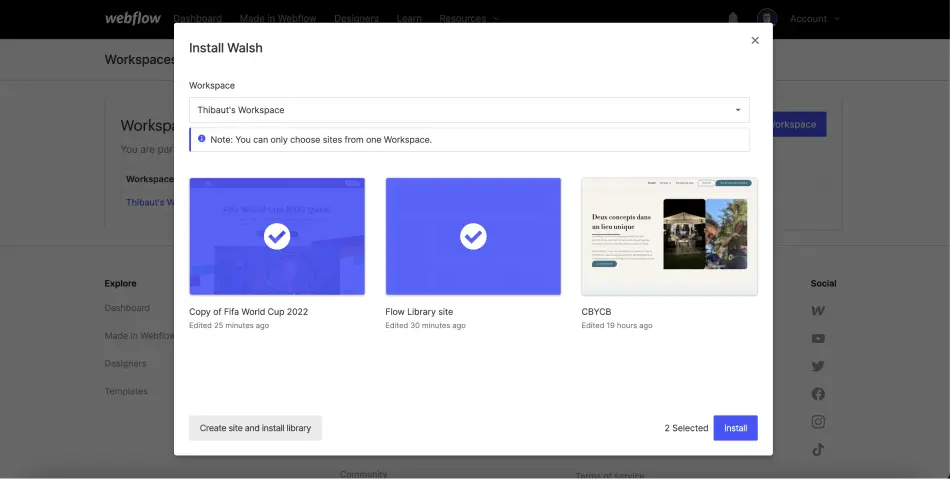The height and width of the screenshot is (479, 950).
Task: Open the Thibaut's Workspace dropdown
Action: 469,110
